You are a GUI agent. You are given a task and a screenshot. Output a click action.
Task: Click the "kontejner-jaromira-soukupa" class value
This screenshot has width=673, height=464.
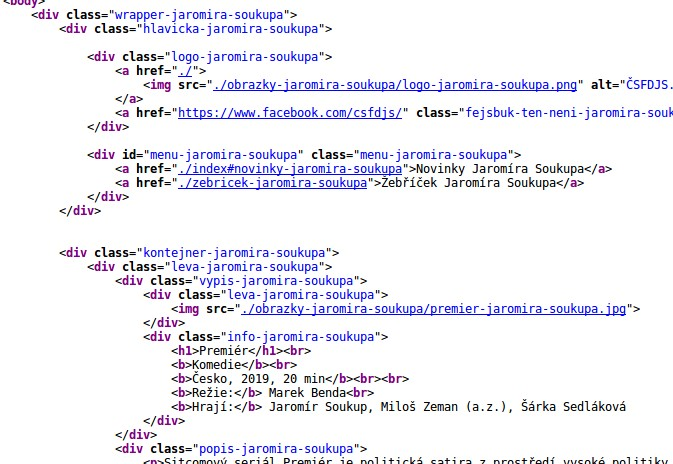[234, 253]
